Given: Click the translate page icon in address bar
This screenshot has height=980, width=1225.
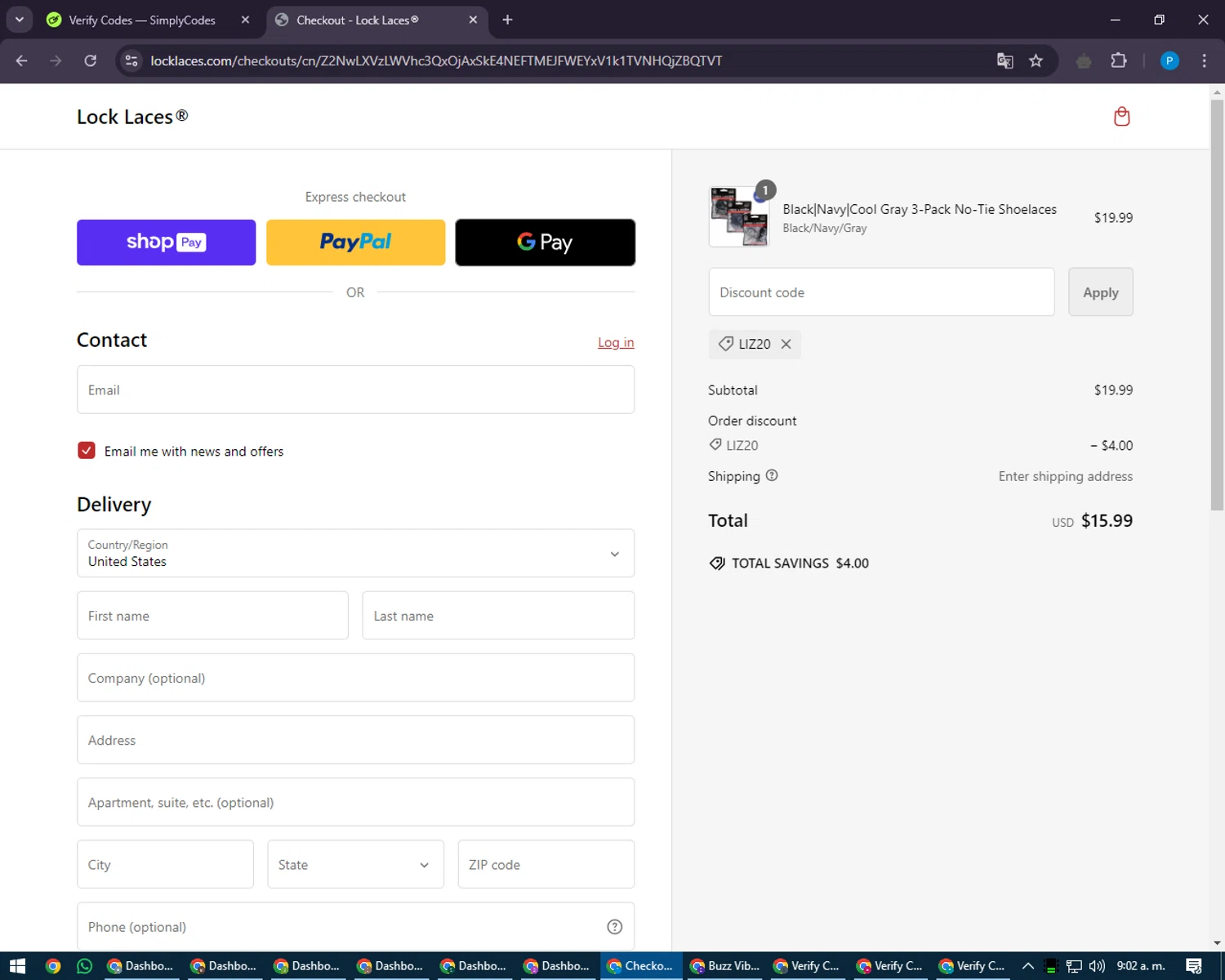Looking at the screenshot, I should [1005, 60].
